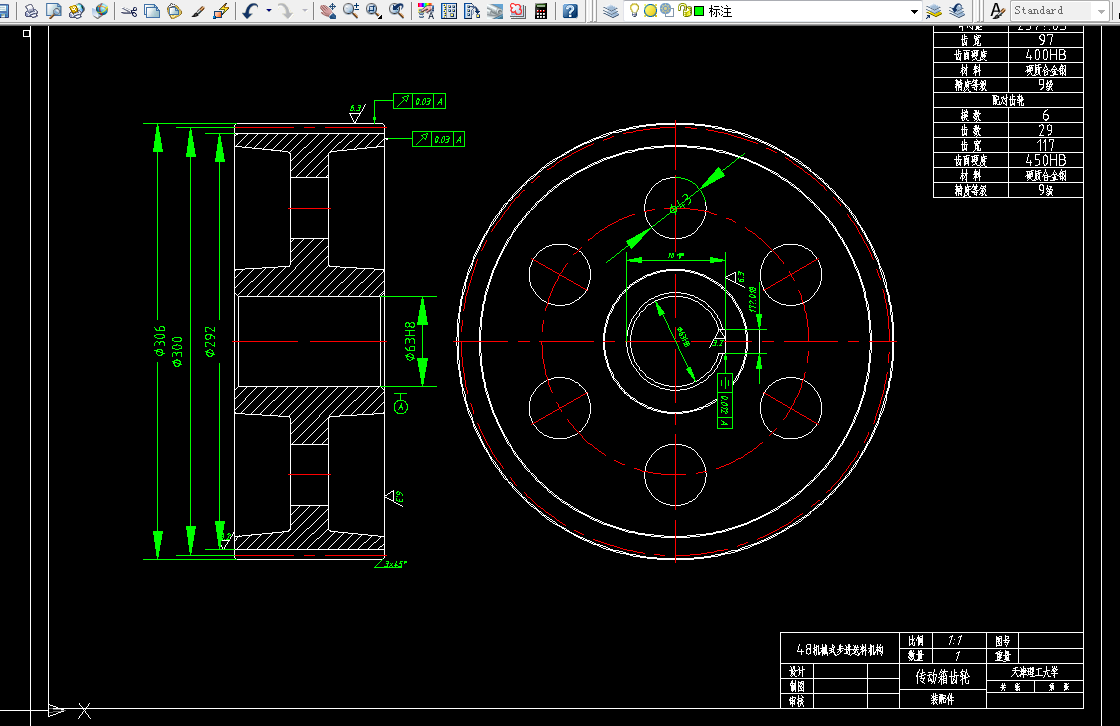Click the 3x45° chamfer annotation
Image resolution: width=1120 pixels, height=726 pixels.
tap(395, 564)
